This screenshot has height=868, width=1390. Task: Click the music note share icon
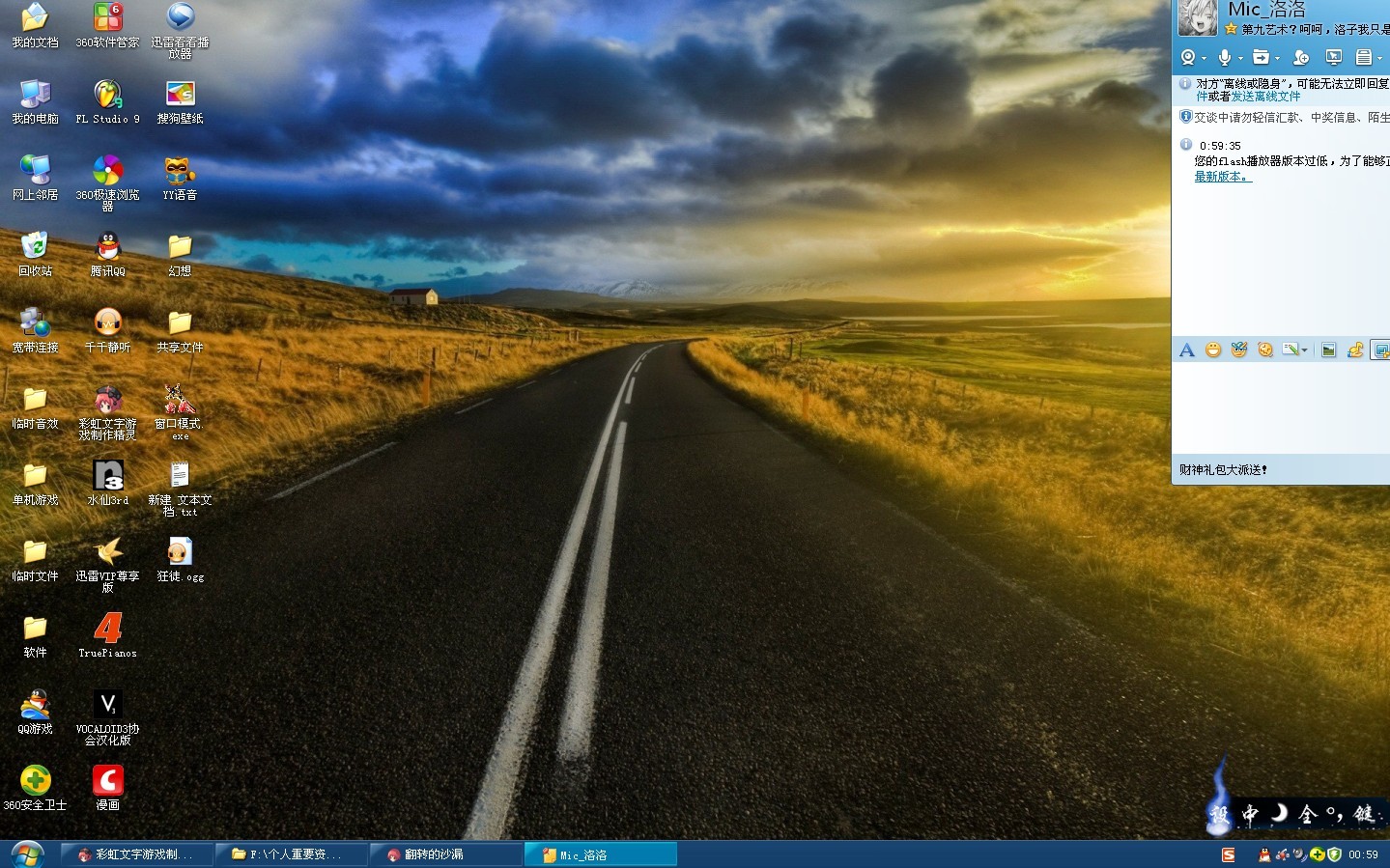(x=1355, y=350)
